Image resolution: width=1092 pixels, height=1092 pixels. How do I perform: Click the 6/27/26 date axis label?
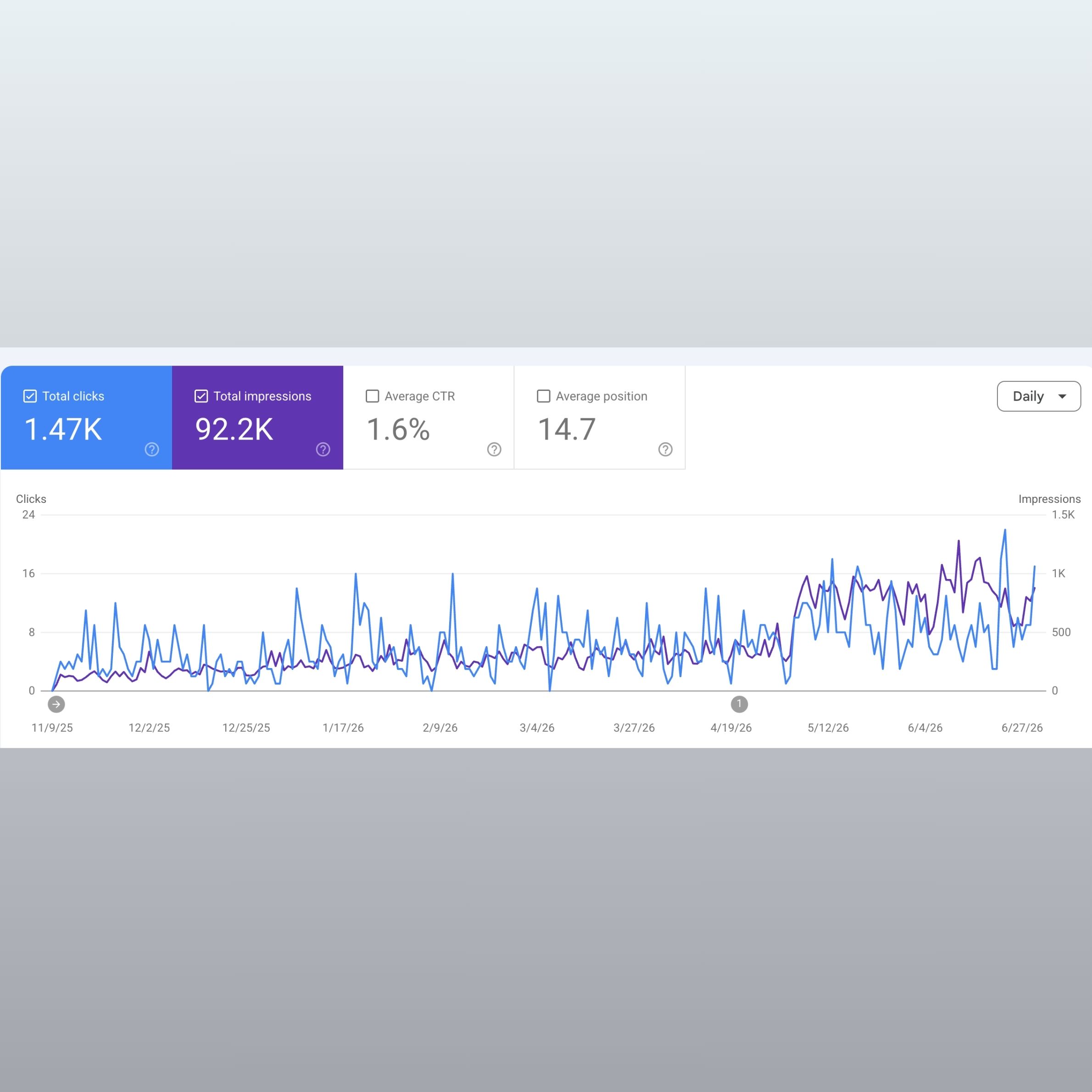(x=1022, y=728)
